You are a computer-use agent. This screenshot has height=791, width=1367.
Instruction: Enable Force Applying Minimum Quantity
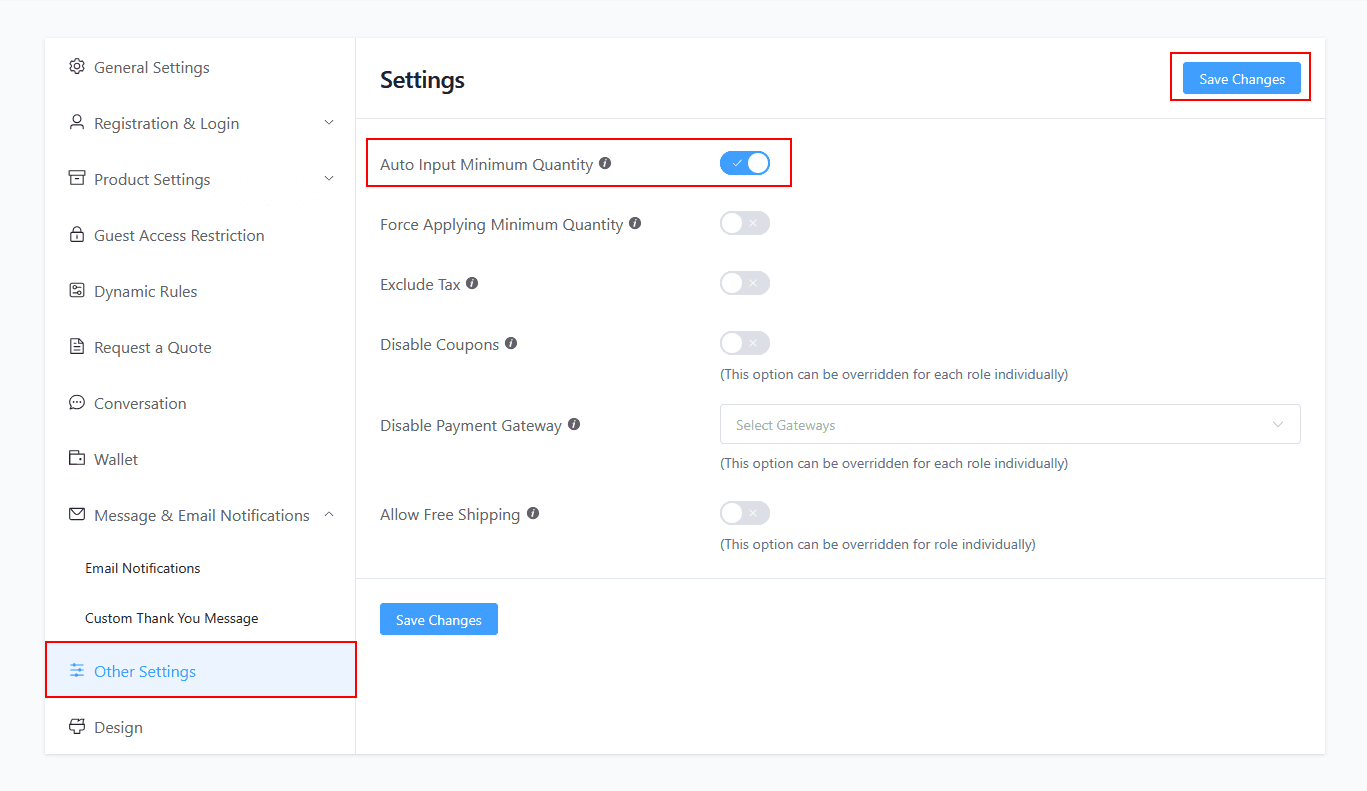tap(744, 222)
